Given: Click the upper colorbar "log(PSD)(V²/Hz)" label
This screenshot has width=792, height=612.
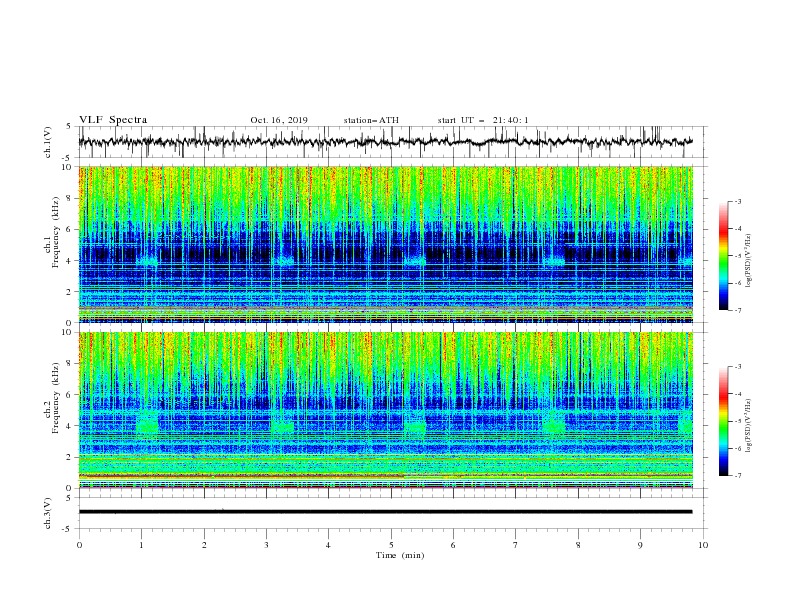Looking at the screenshot, I should click(748, 261).
